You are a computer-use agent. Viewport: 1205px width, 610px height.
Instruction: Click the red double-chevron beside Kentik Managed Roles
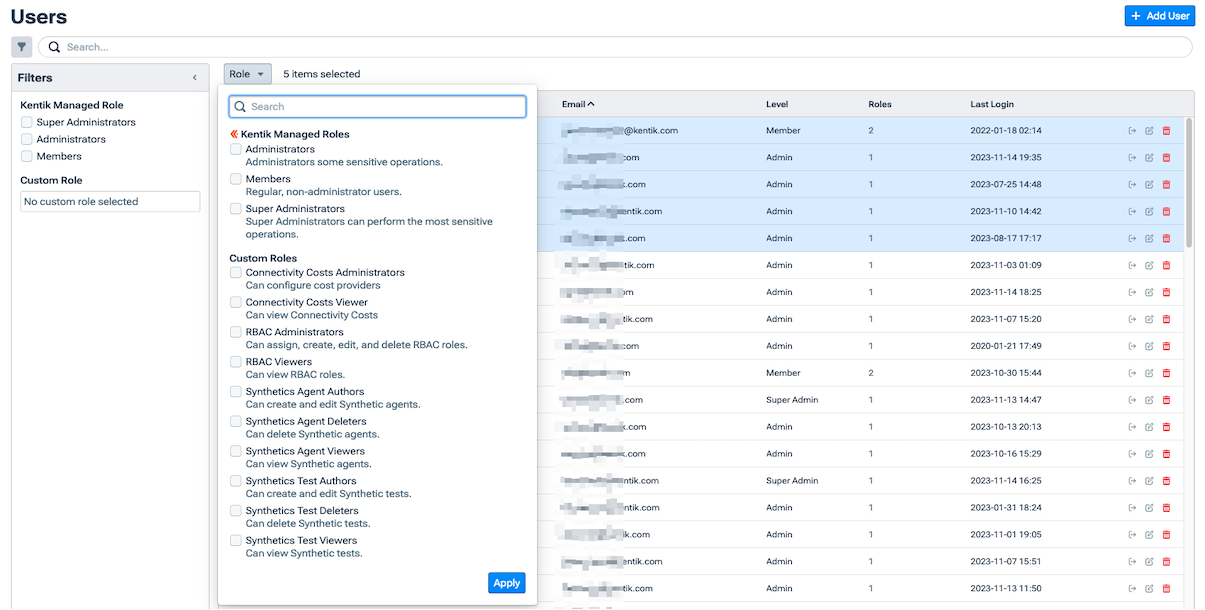[x=234, y=134]
